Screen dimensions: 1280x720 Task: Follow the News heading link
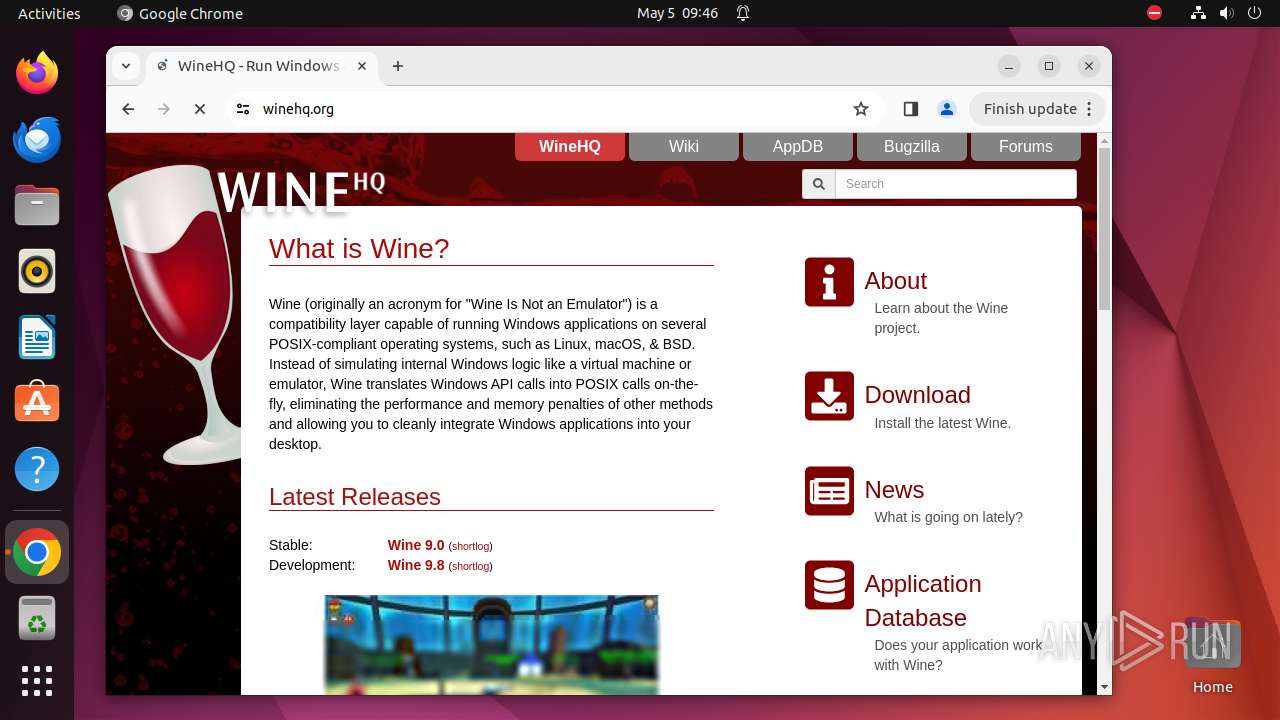pos(894,490)
